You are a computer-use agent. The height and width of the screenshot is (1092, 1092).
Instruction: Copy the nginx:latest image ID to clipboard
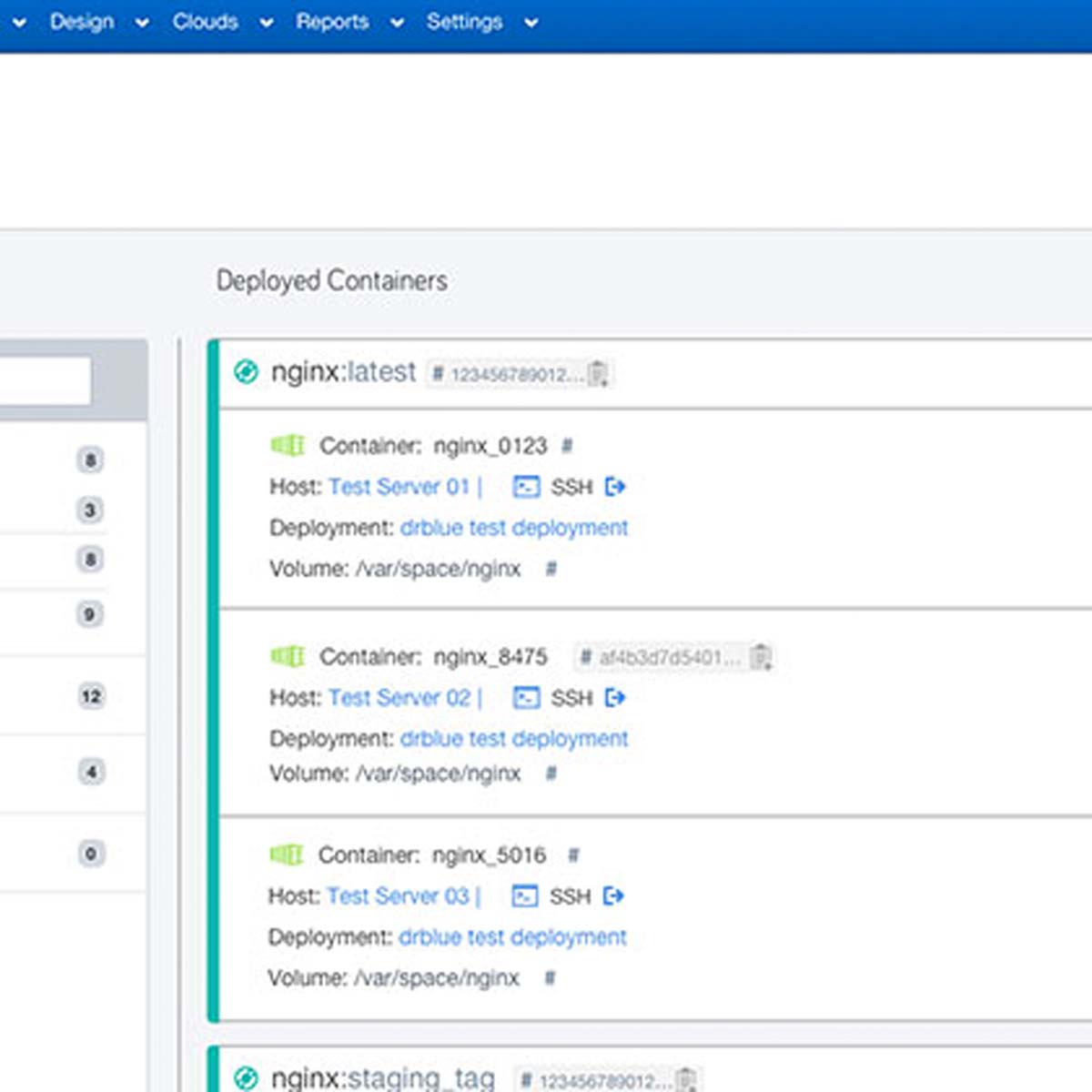coord(599,372)
